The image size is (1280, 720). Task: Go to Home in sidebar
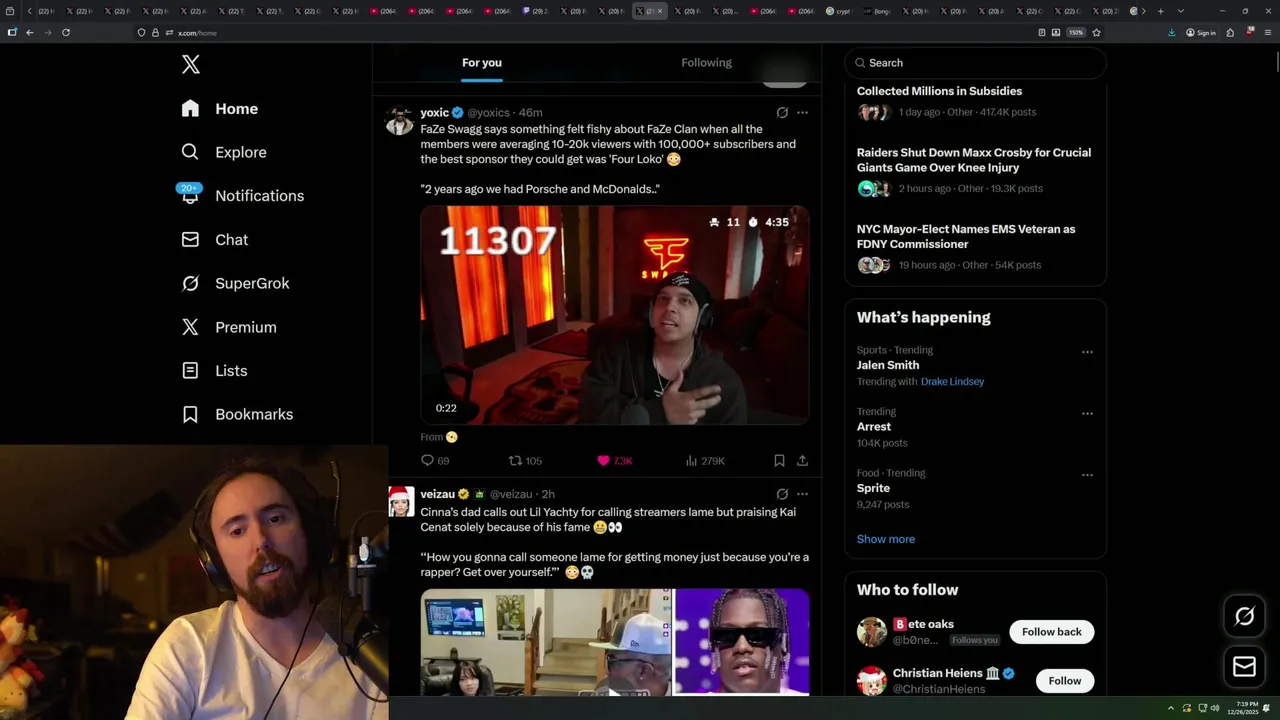[x=220, y=109]
